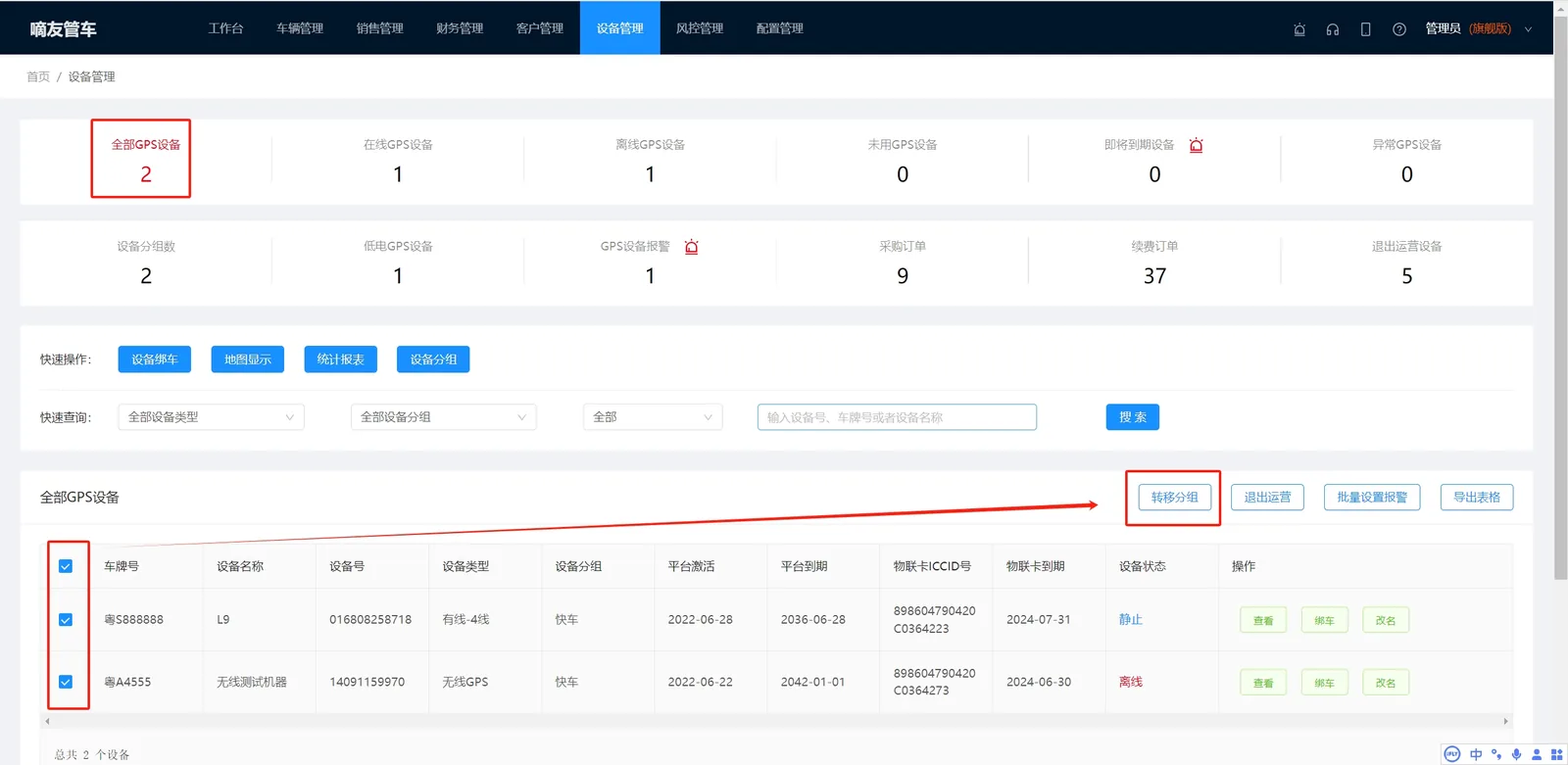1568x765 pixels.
Task: Open the 全部设备分组 dropdown
Action: [x=443, y=417]
